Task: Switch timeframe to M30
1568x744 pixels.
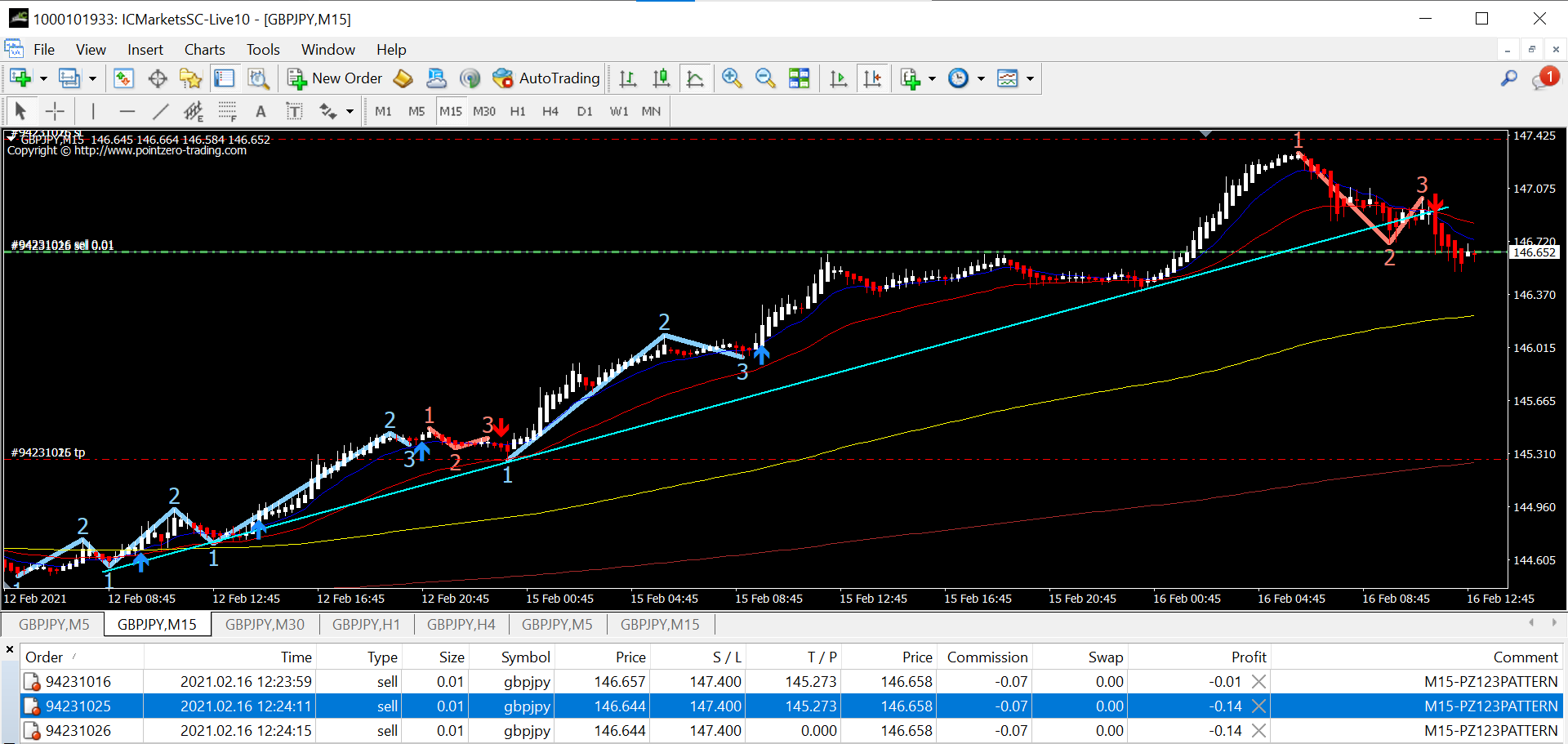Action: [484, 111]
